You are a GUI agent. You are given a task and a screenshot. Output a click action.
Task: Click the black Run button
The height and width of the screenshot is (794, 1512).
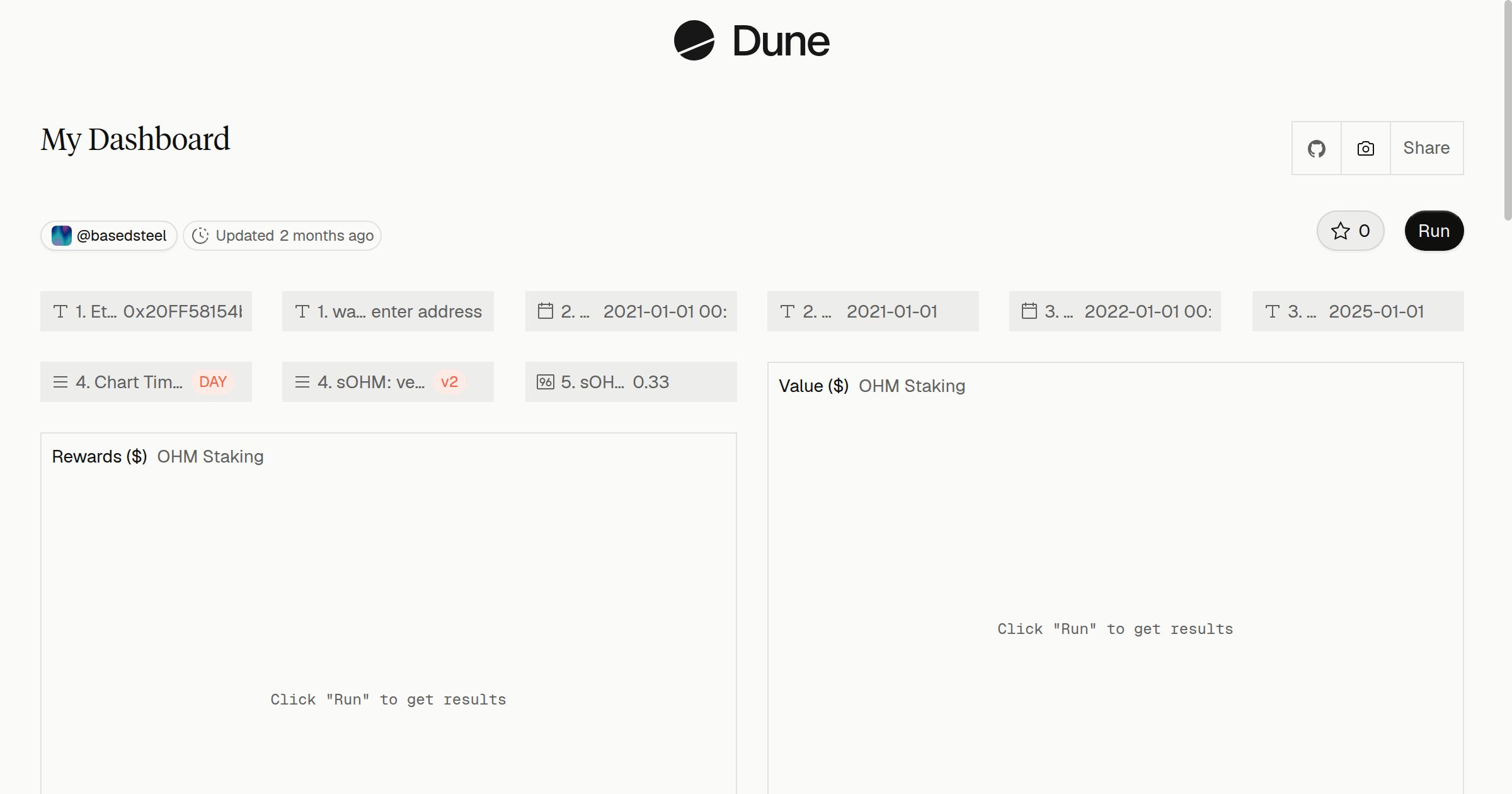click(x=1434, y=231)
